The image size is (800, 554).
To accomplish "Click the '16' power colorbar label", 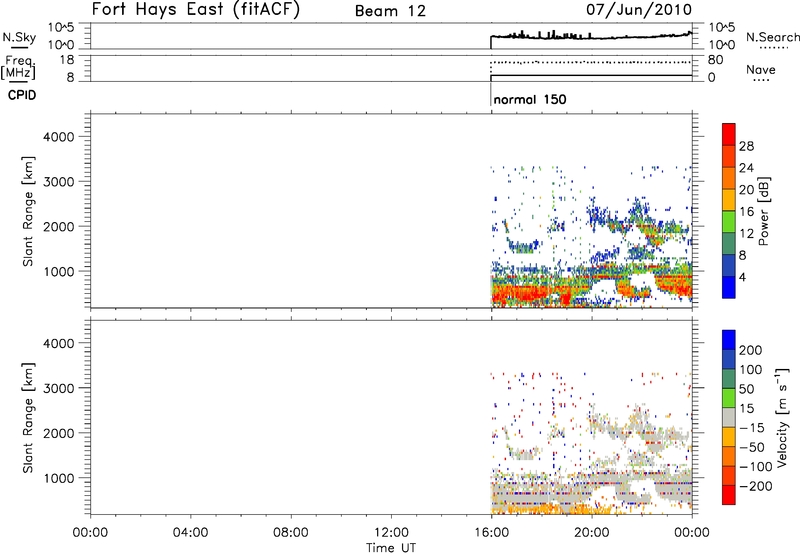I will [746, 212].
